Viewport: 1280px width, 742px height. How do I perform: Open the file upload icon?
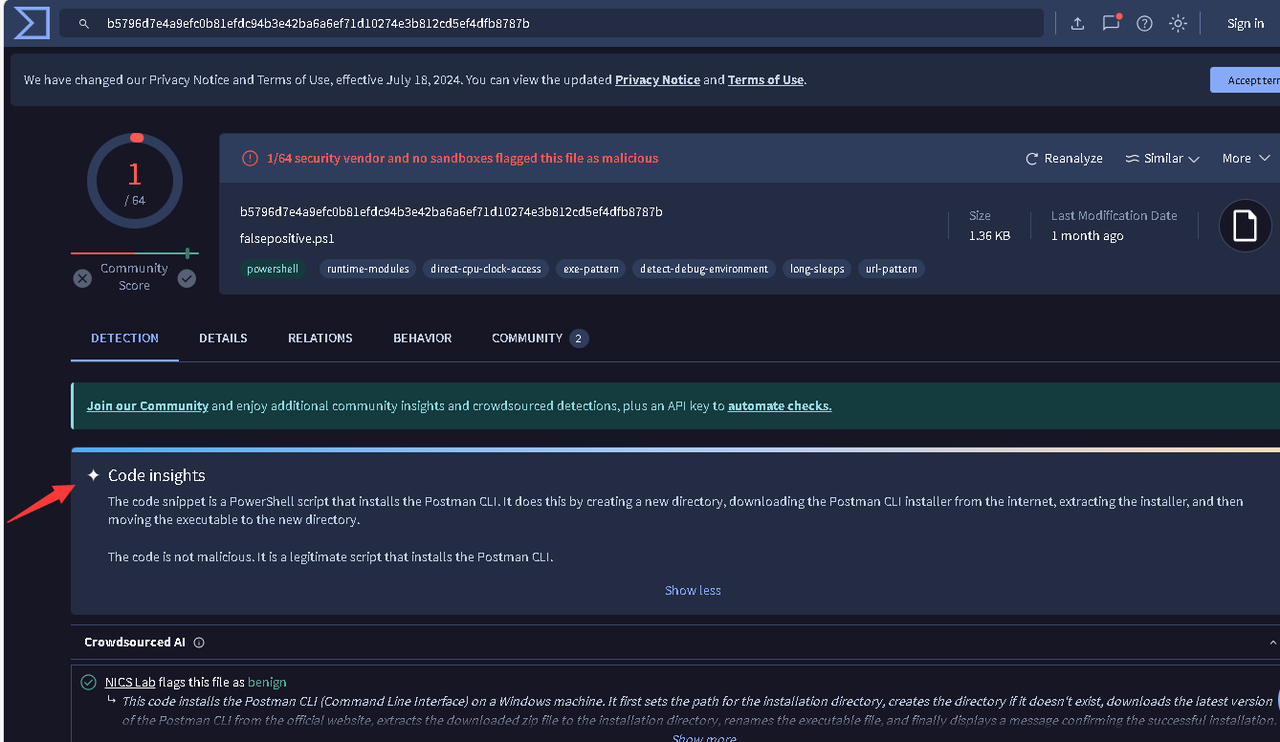[x=1077, y=22]
